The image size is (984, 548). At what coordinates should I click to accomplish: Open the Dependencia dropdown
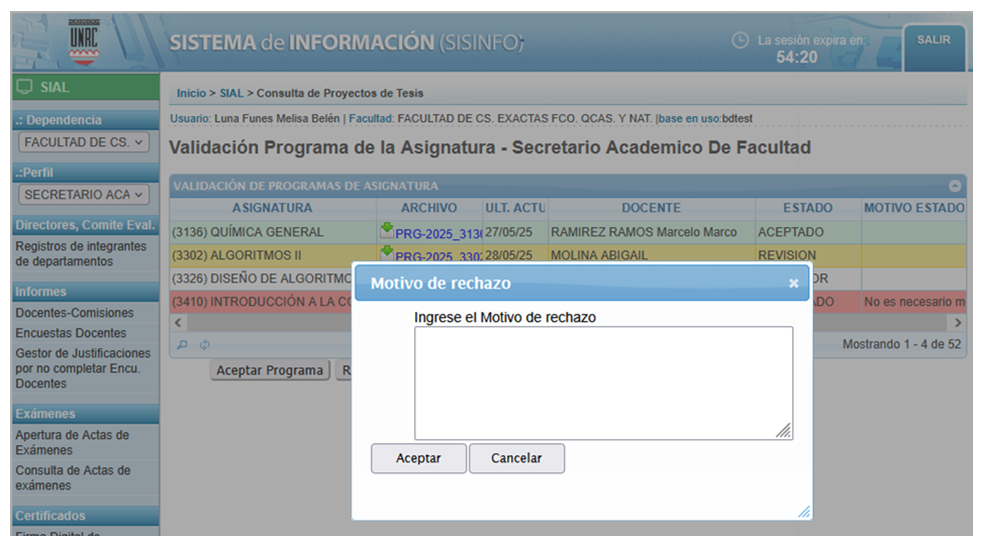click(85, 143)
